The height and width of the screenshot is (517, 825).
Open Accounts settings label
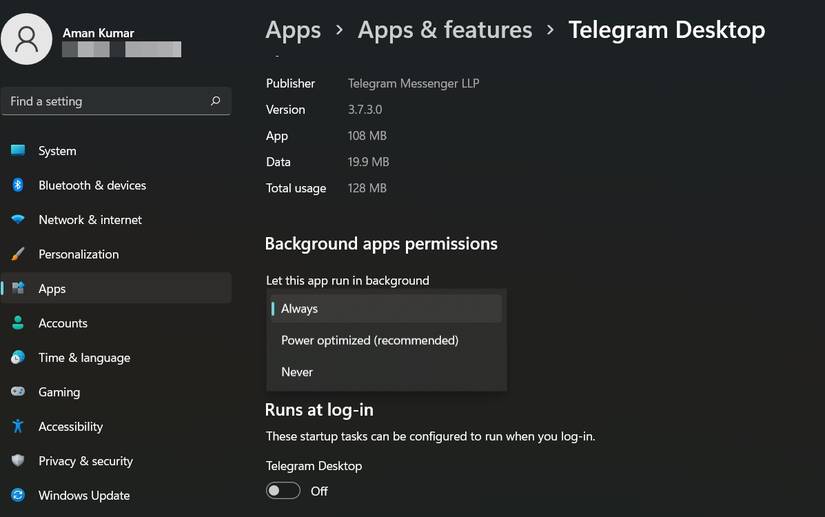pyautogui.click(x=63, y=323)
